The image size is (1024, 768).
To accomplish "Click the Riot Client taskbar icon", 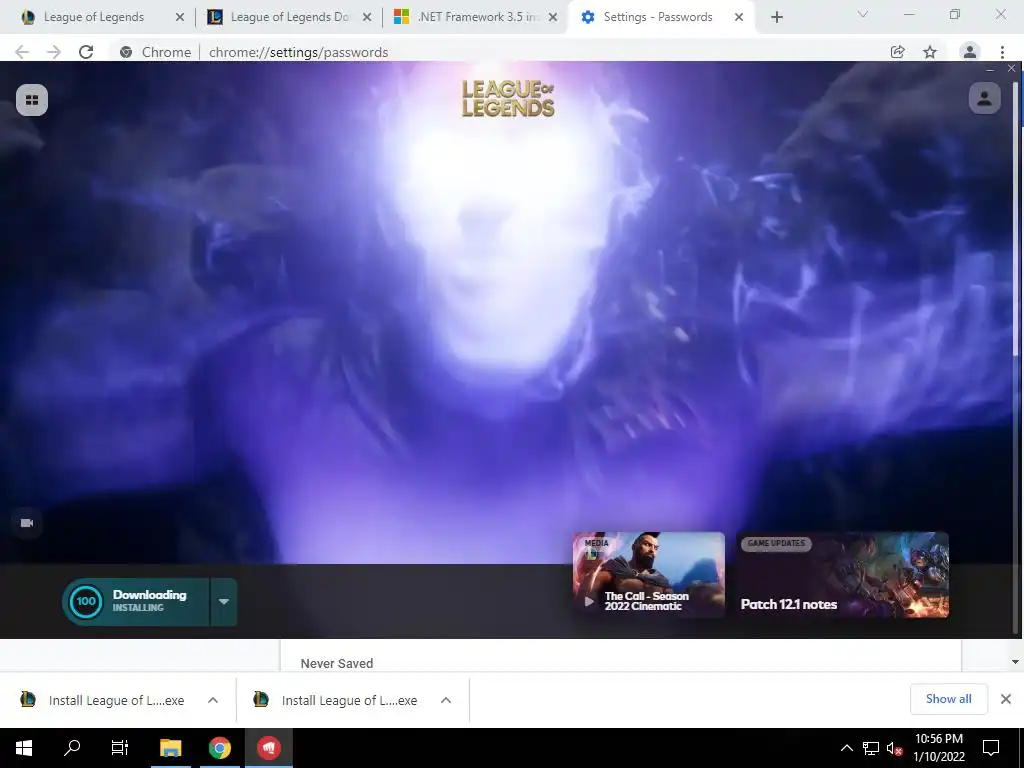I will 268,748.
